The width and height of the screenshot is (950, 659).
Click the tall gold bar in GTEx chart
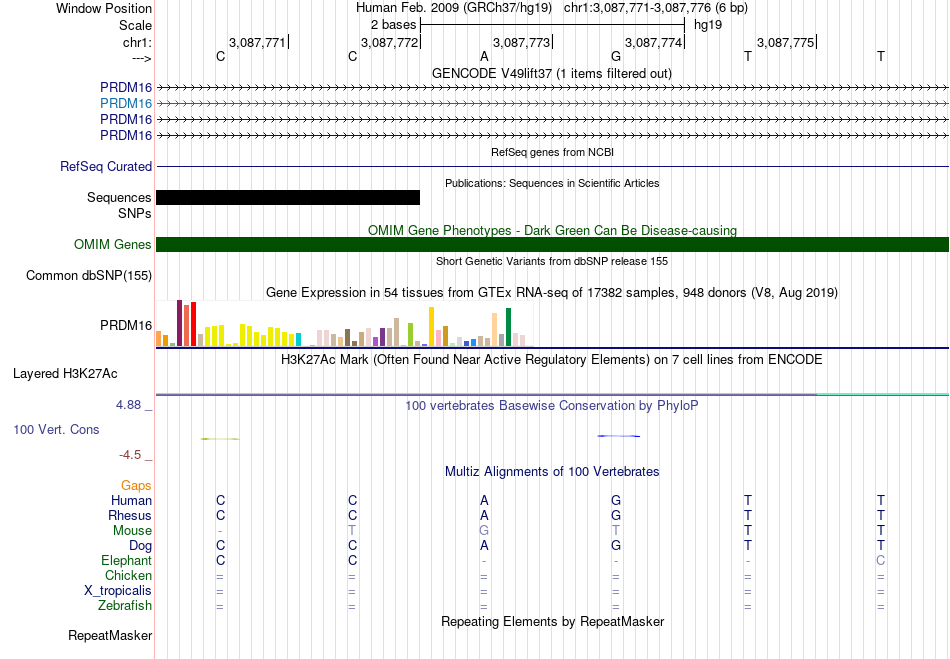pos(431,326)
